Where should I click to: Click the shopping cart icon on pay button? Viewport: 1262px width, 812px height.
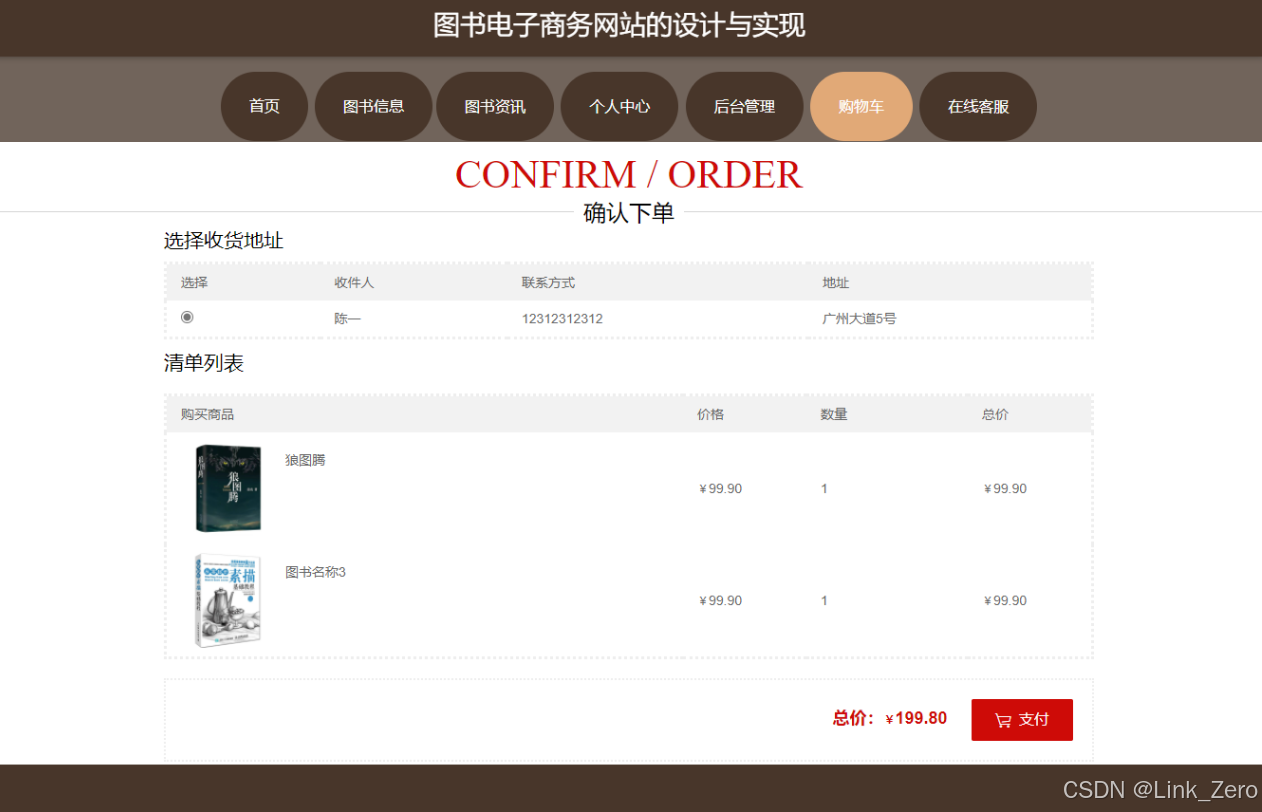(x=1003, y=721)
